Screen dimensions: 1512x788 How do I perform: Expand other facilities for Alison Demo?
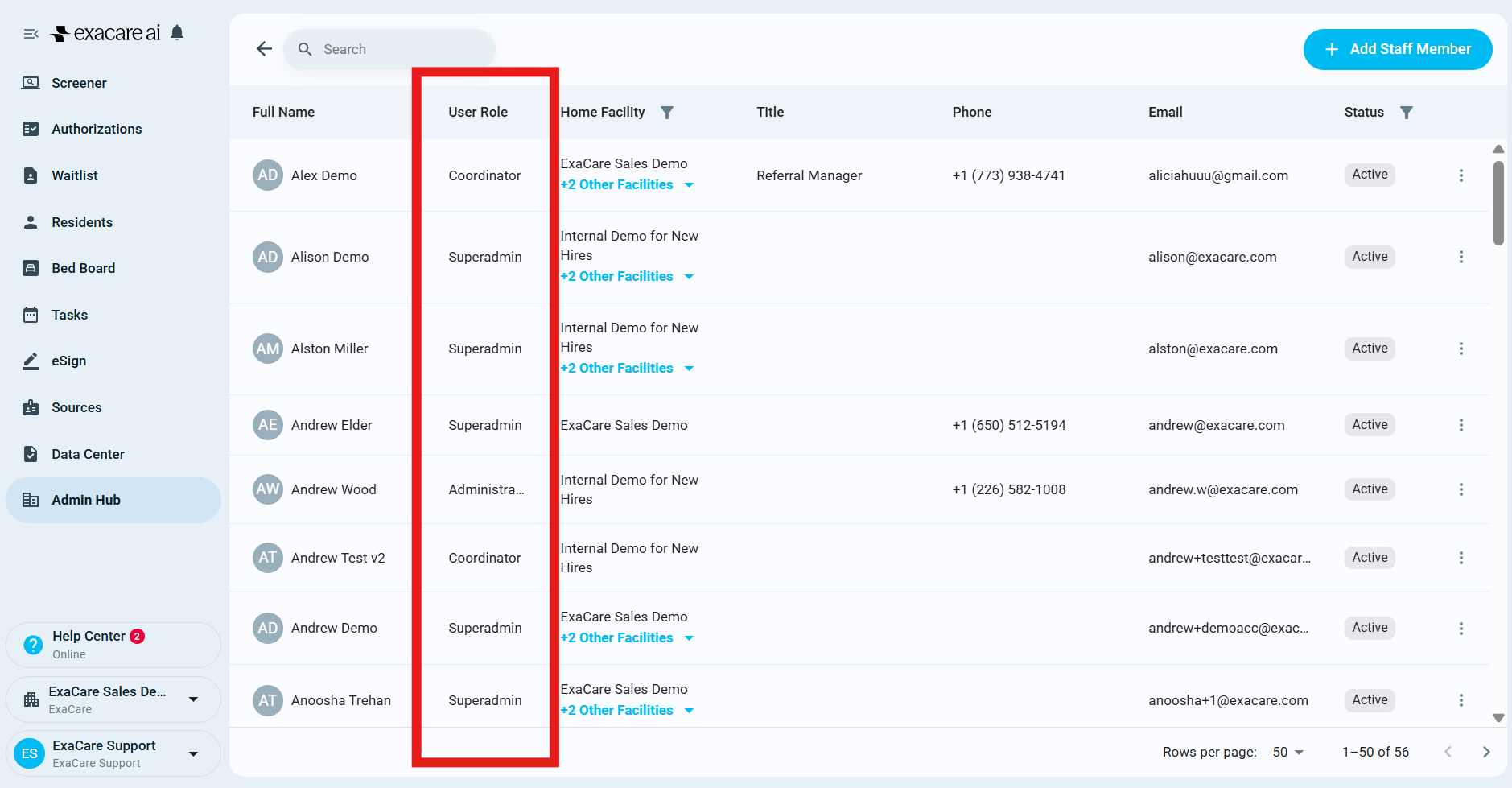[627, 276]
